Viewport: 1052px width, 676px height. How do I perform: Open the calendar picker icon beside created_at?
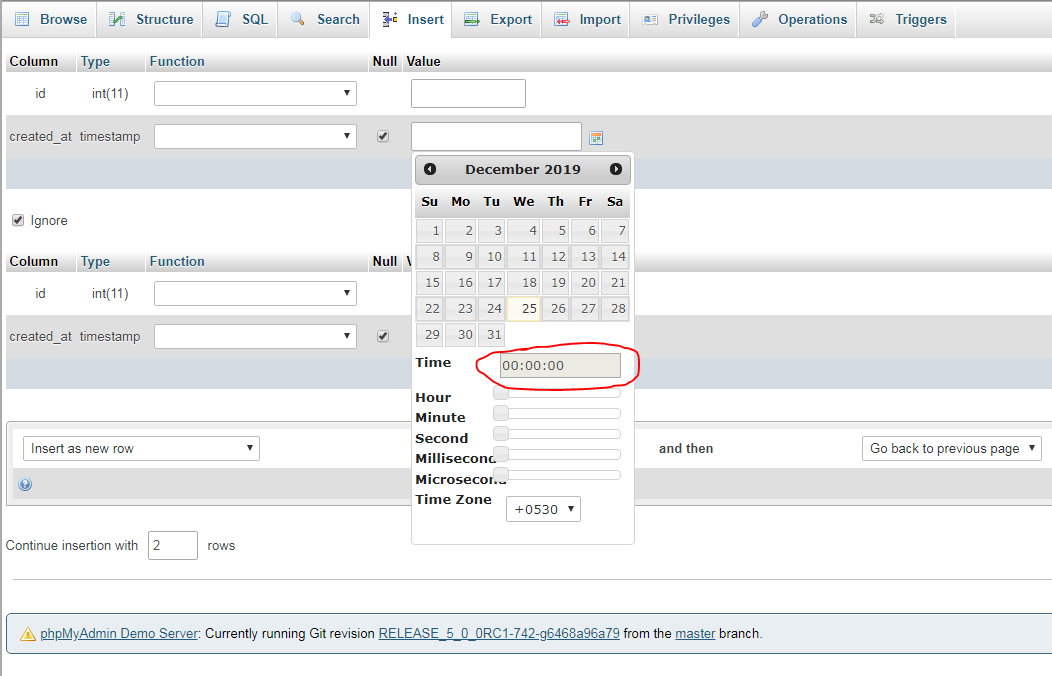point(596,135)
